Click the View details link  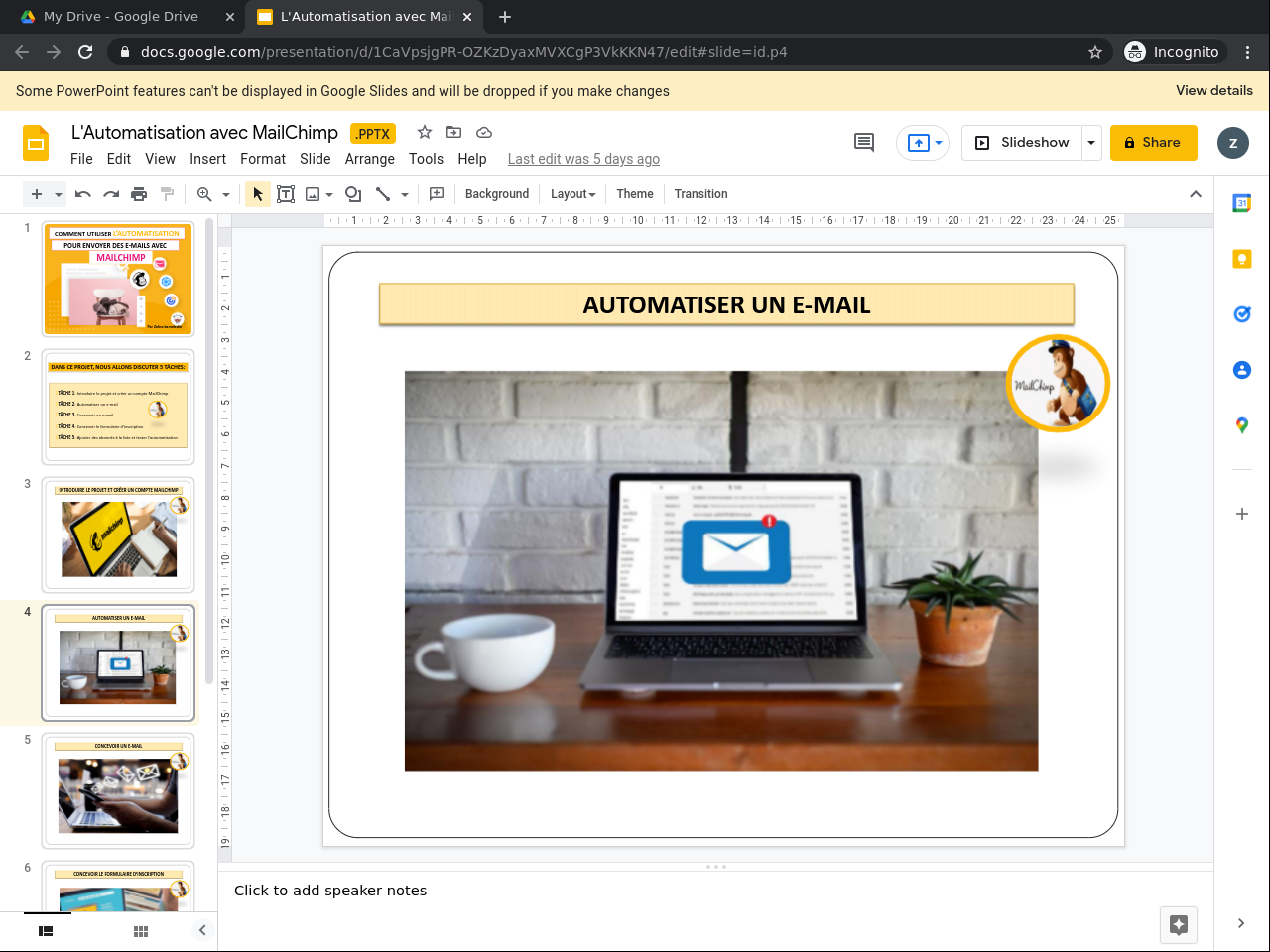pos(1213,90)
